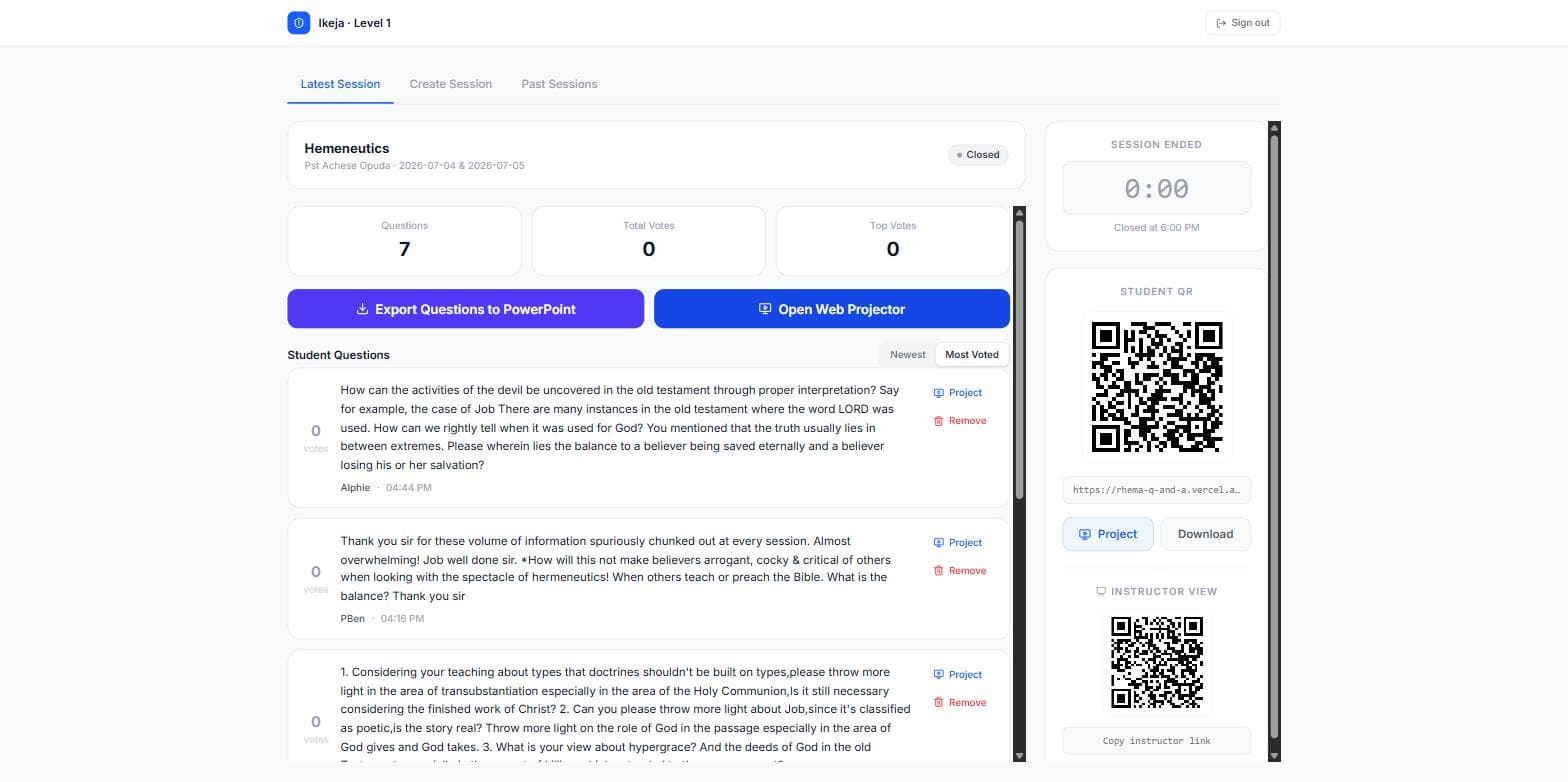Click the Project icon for PBen's question
This screenshot has height=782, width=1568.
pyautogui.click(x=938, y=543)
